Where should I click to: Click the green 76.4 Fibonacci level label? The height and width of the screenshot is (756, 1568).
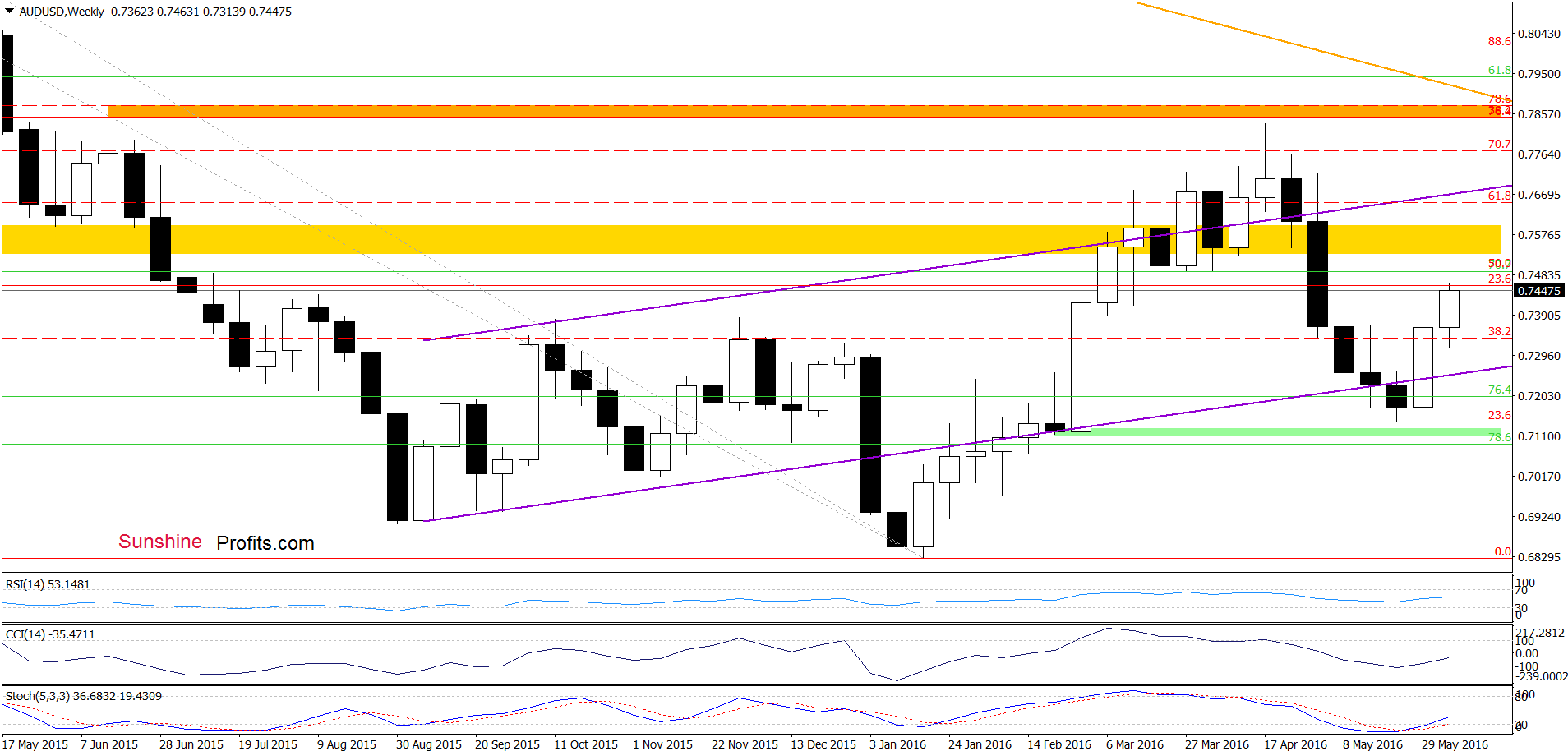coord(1499,390)
